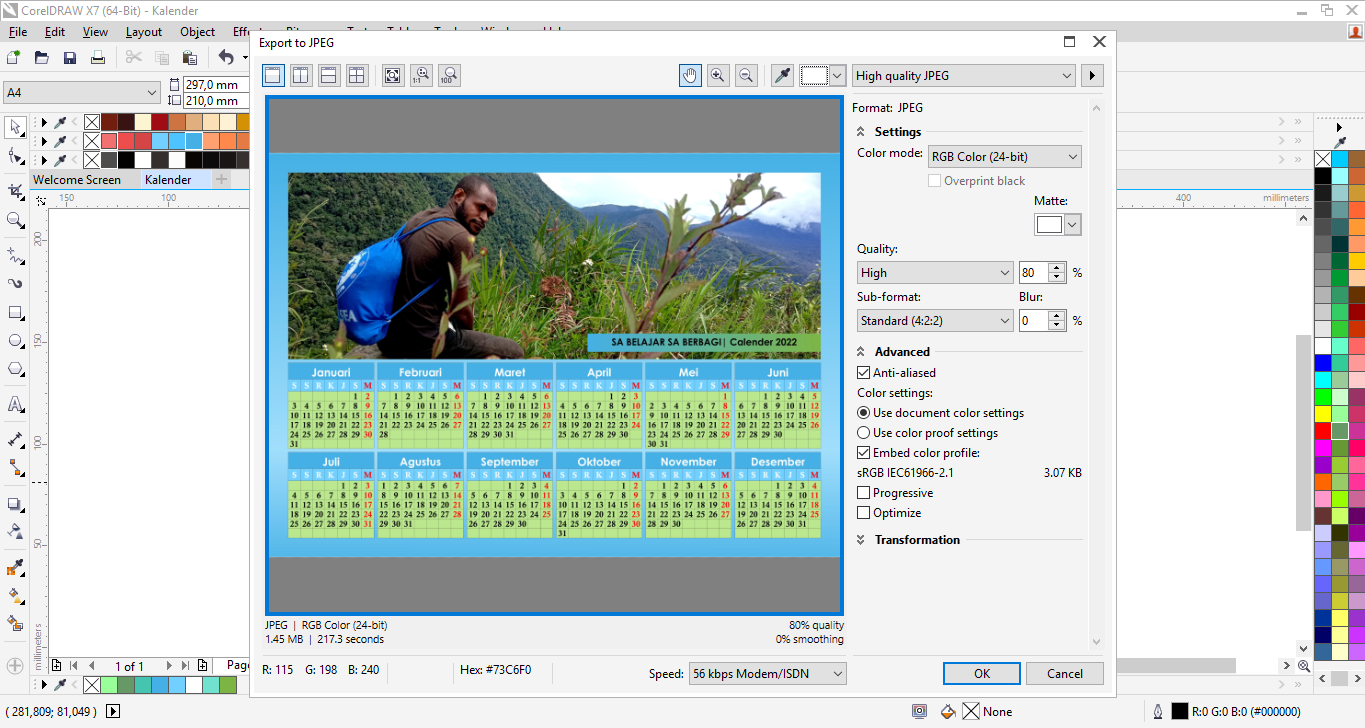Click the No fill swatch in right palette
This screenshot has width=1365, height=728.
click(1322, 159)
